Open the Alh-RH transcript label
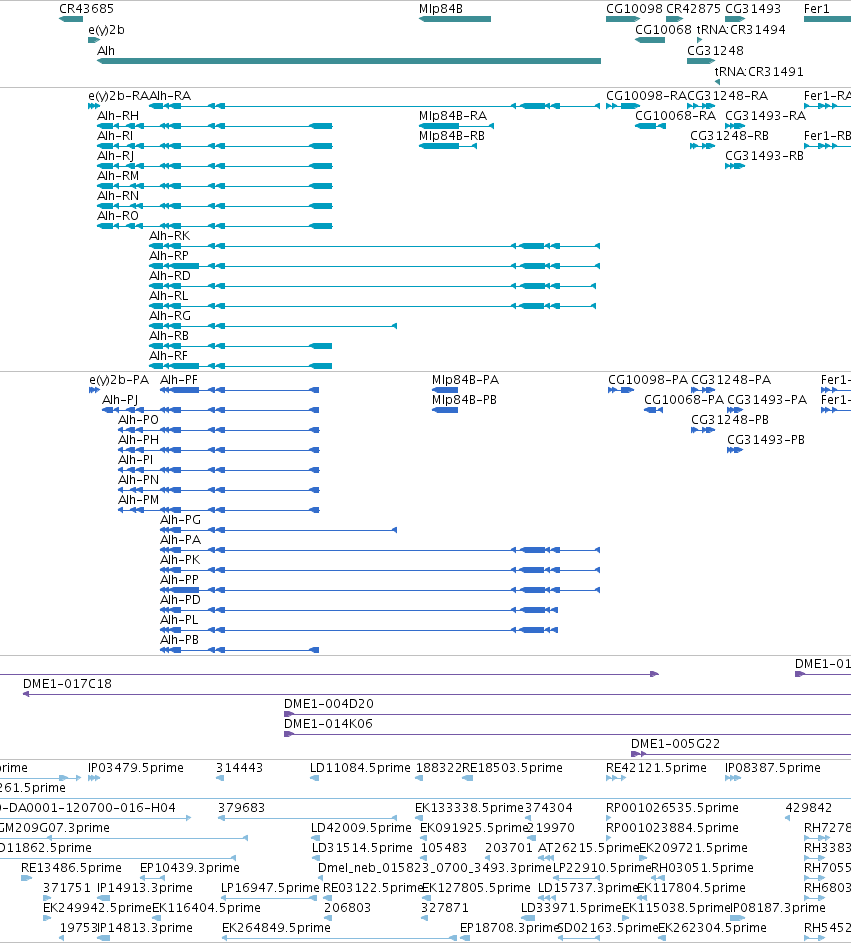The image size is (851, 943). (x=118, y=116)
